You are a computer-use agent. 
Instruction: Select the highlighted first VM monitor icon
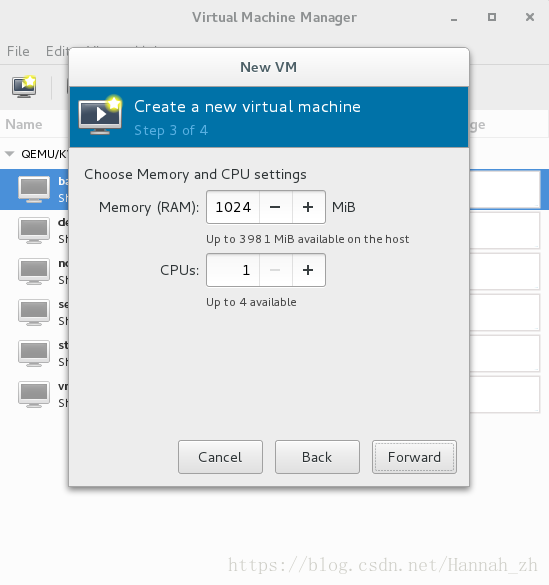(x=34, y=189)
